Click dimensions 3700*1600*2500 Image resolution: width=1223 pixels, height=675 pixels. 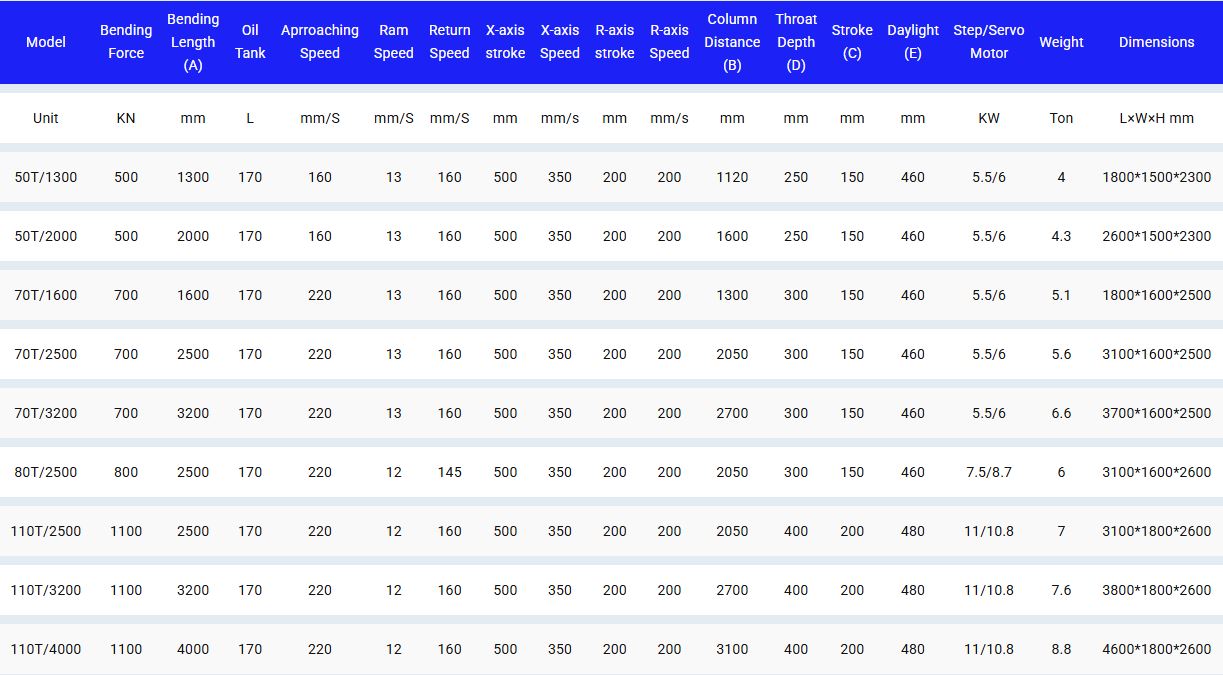click(x=1157, y=413)
